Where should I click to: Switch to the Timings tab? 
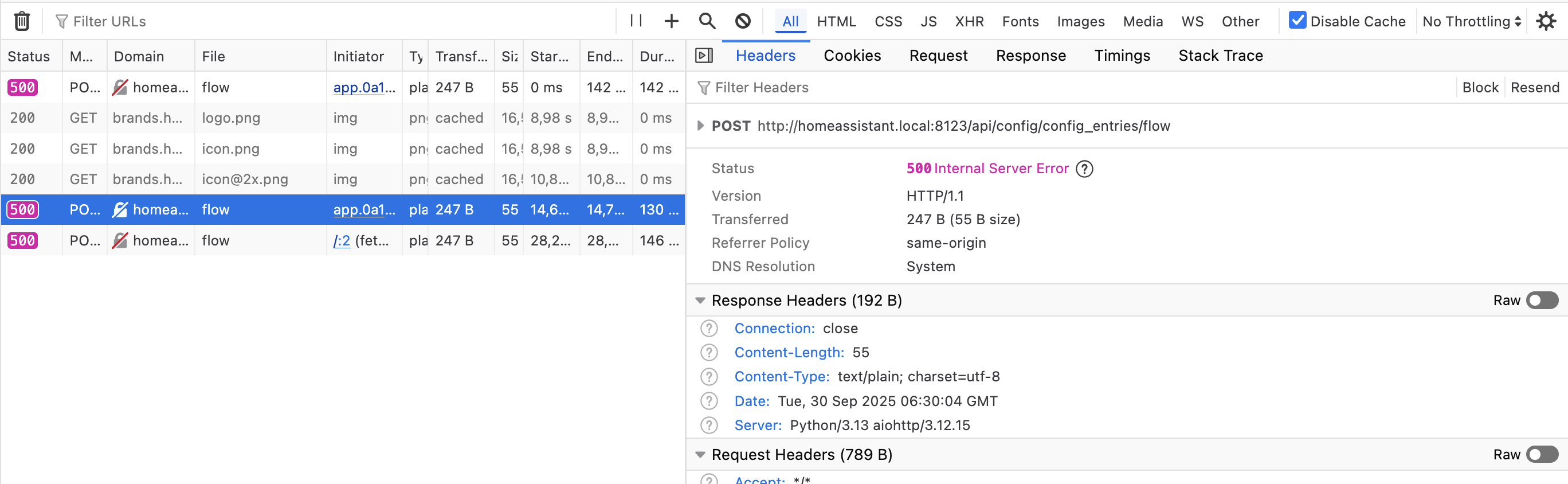click(x=1121, y=56)
